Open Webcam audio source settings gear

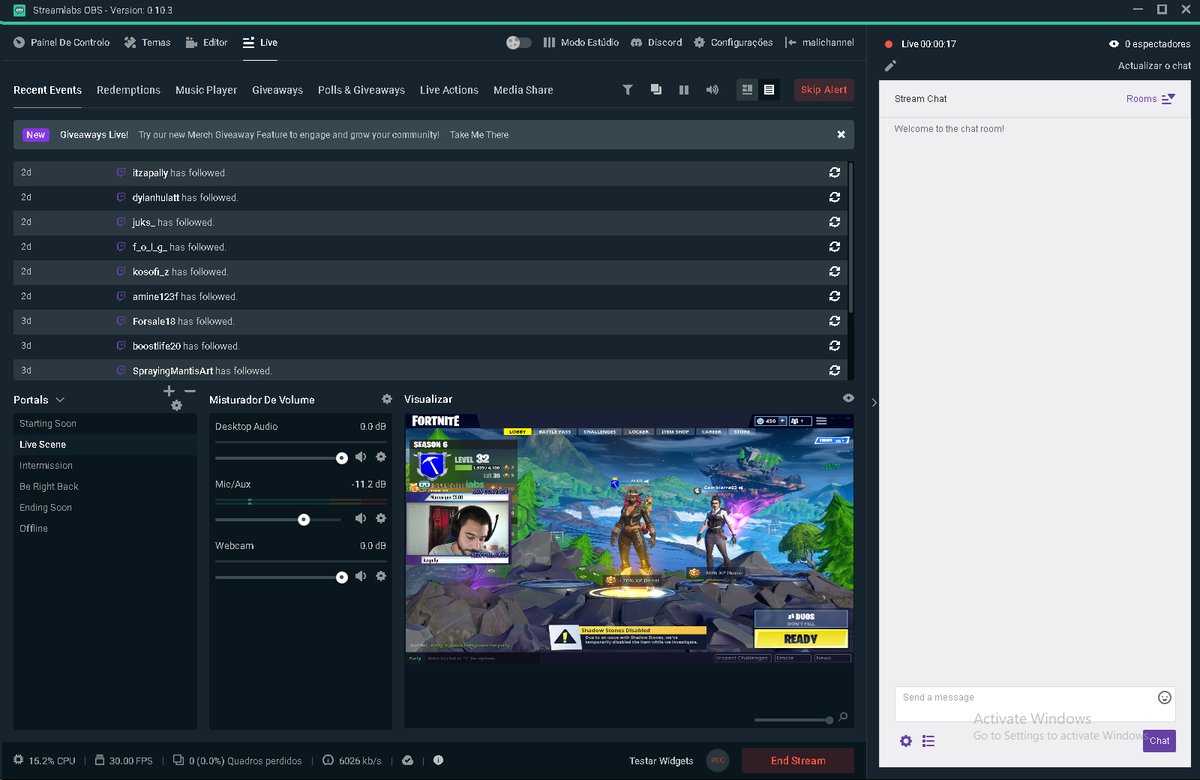381,576
